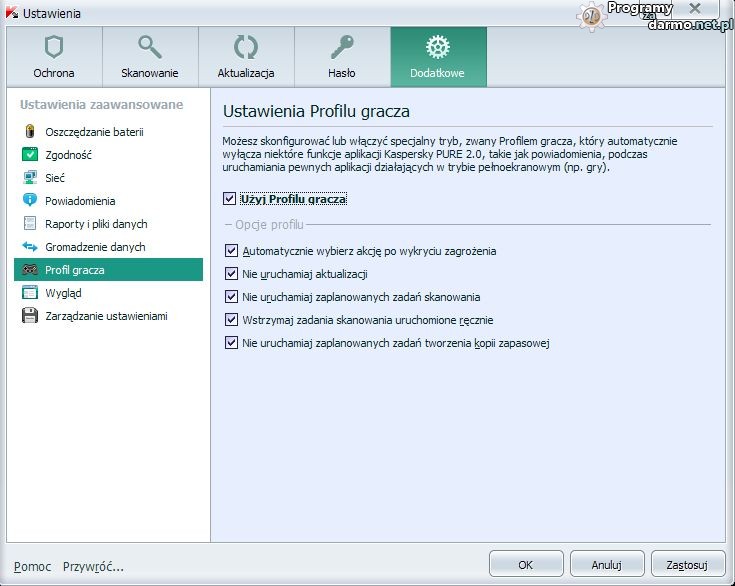Uncheck the Użyj Profilu gracza checkbox
Image resolution: width=735 pixels, height=586 pixels.
tap(229, 199)
